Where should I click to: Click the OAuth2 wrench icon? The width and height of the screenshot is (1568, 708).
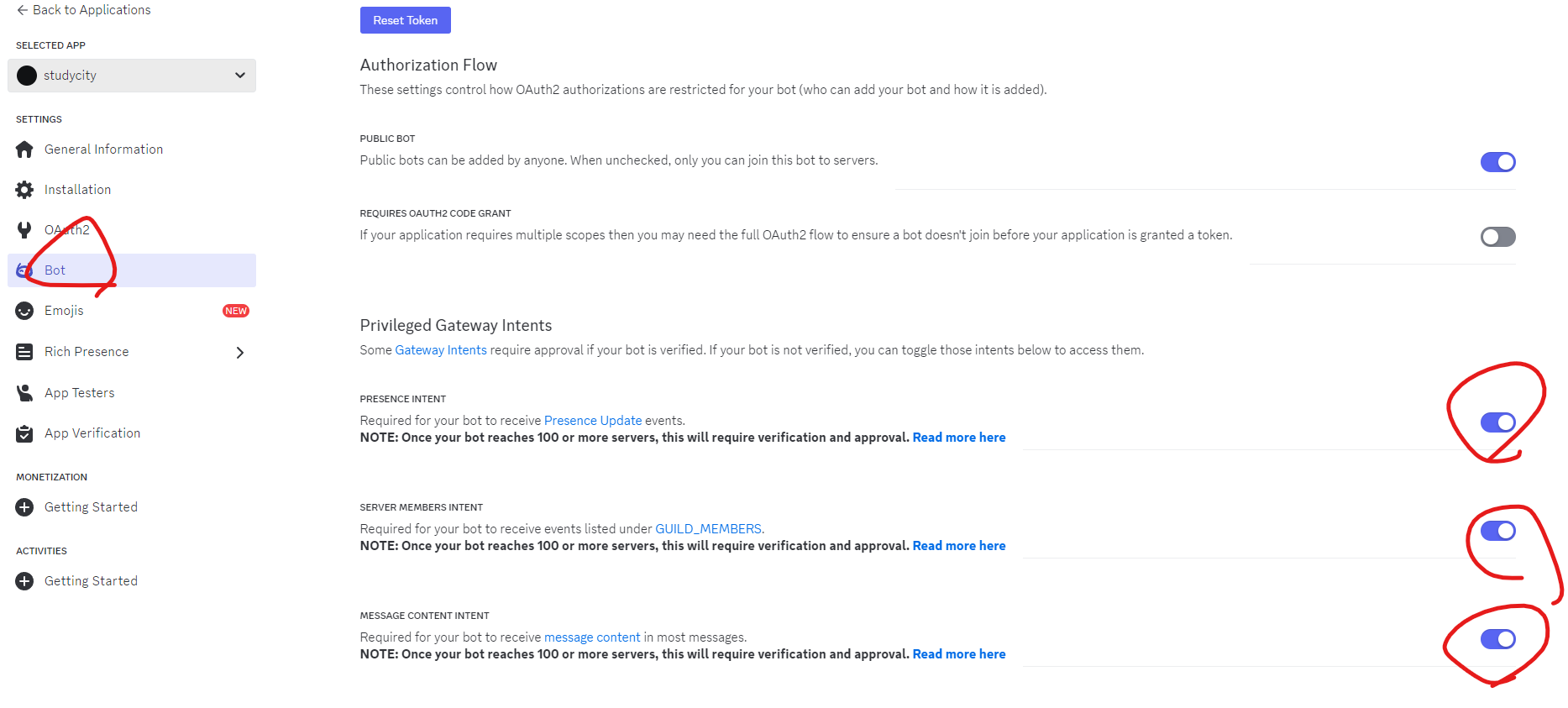[24, 230]
